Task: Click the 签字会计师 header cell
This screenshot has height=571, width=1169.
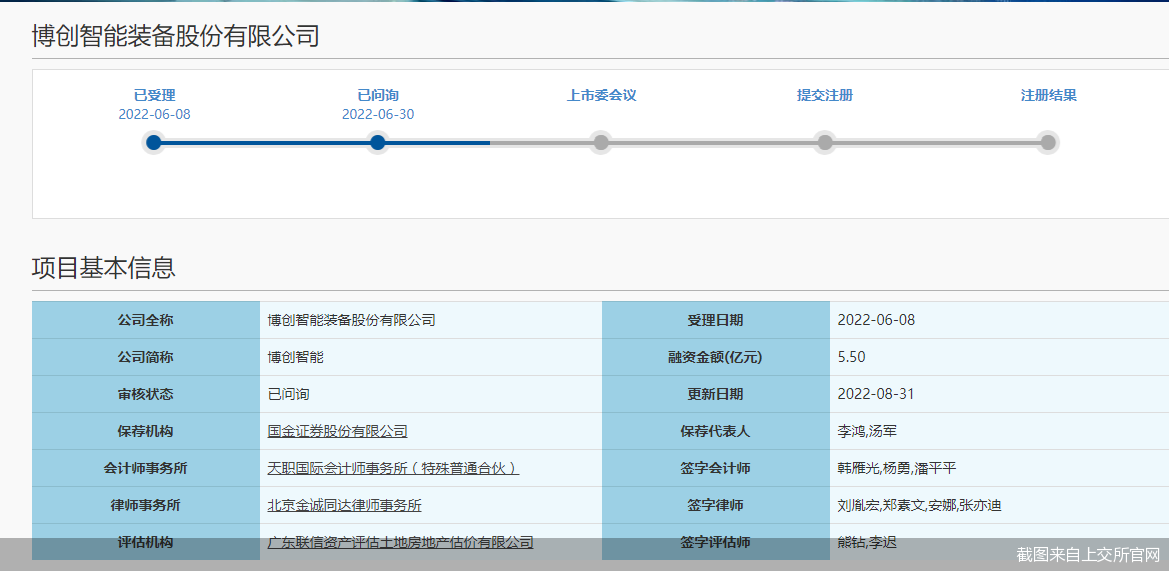Action: pos(716,469)
